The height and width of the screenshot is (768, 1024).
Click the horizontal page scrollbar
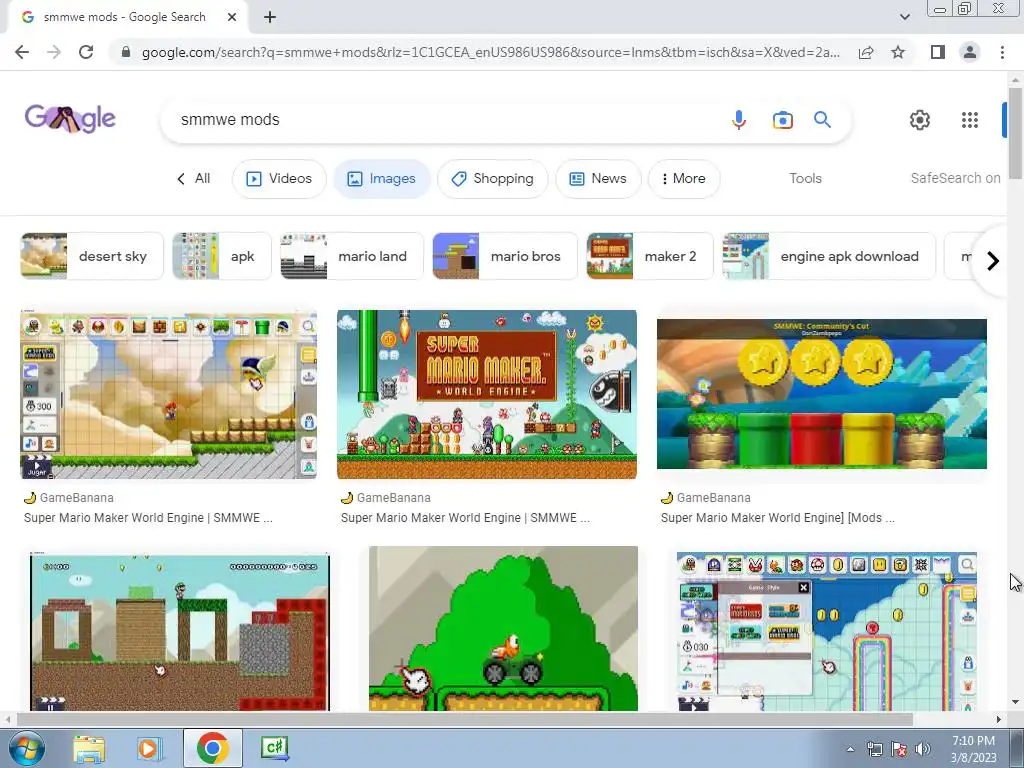pos(464,719)
